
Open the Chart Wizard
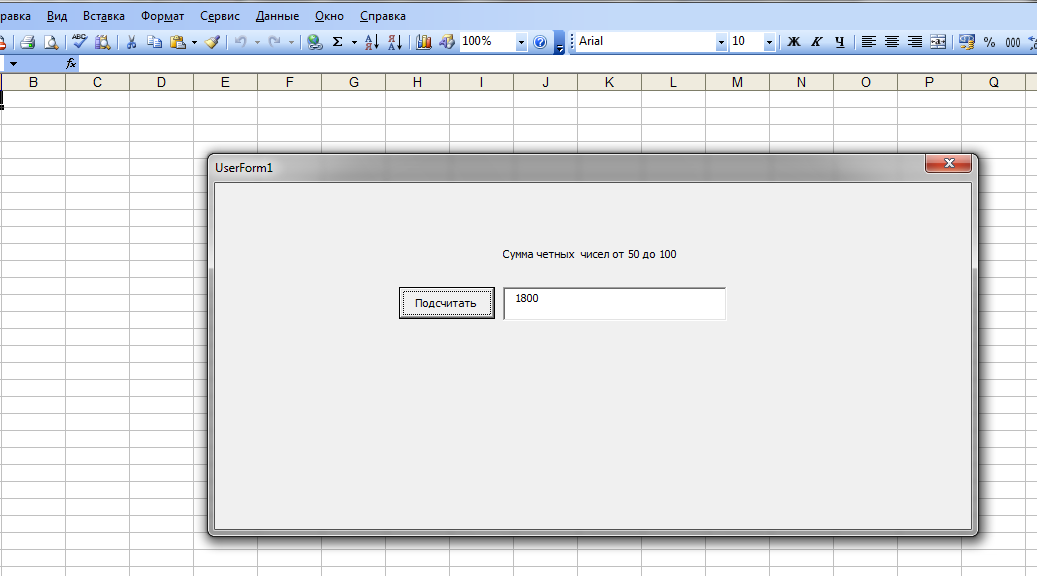424,42
